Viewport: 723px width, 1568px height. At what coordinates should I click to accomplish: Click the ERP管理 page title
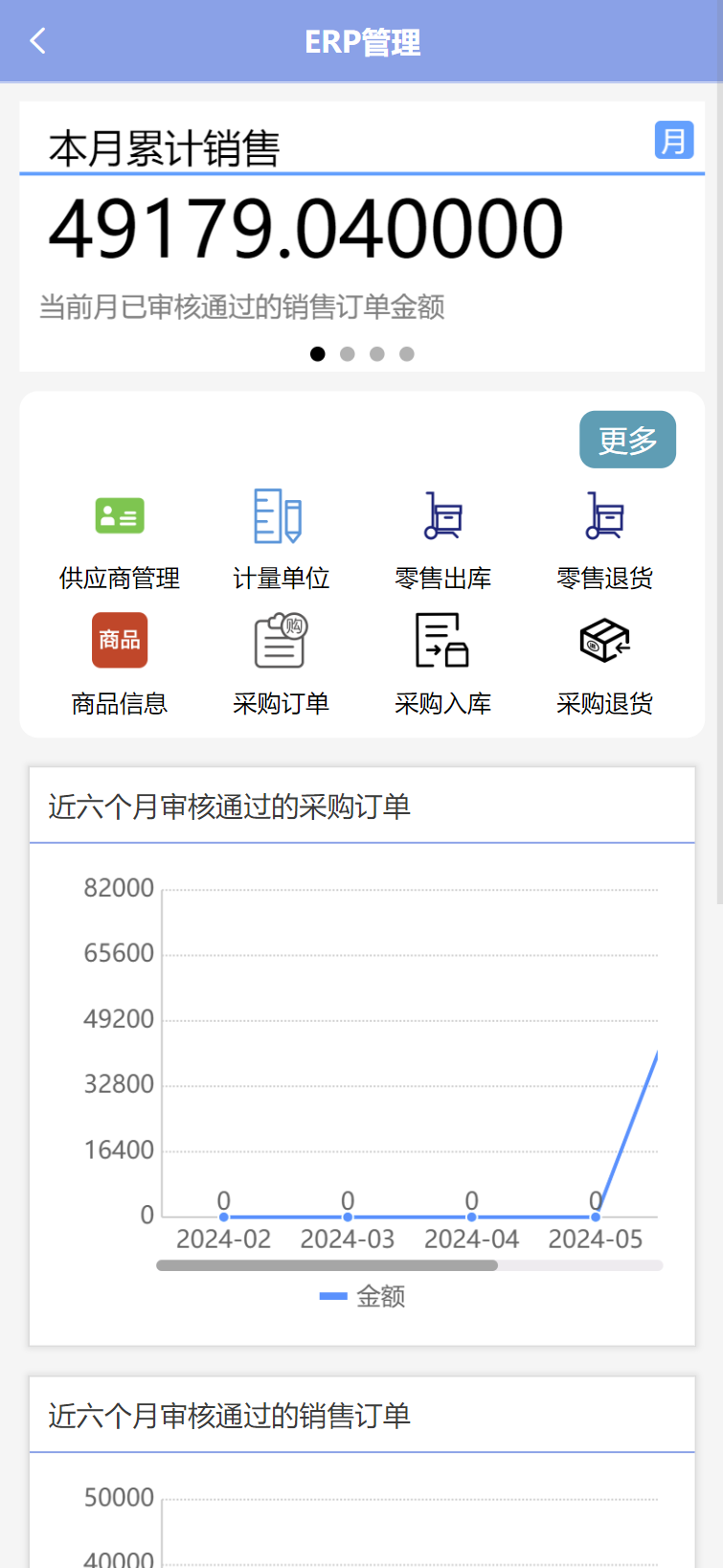[362, 42]
